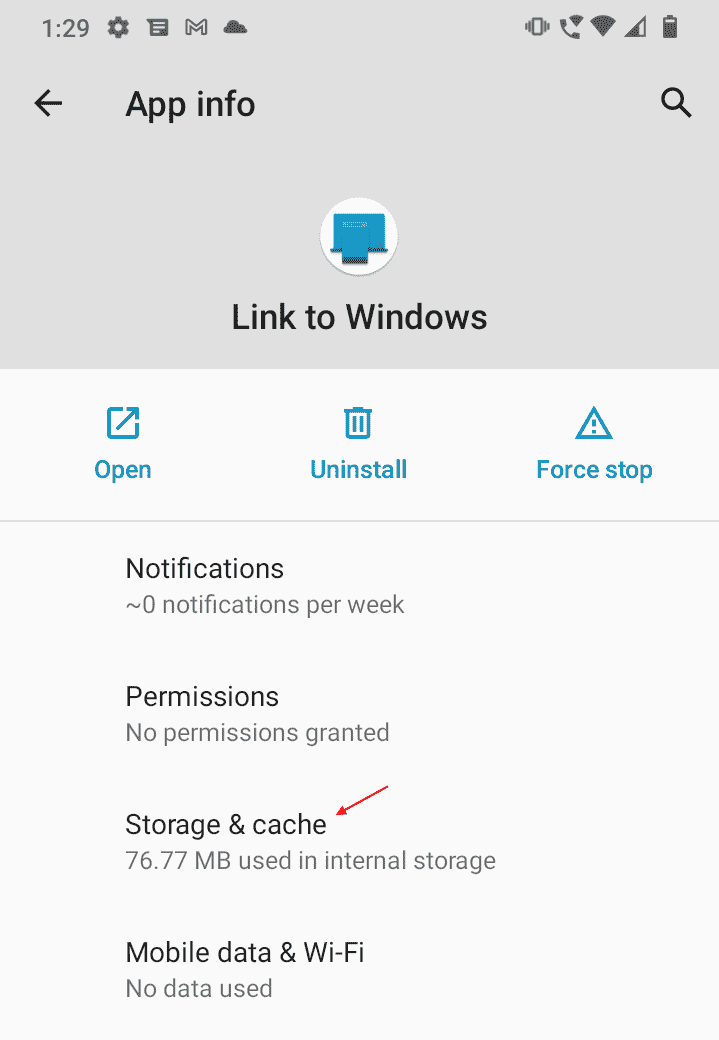Tap the Wi-Fi calling status icon
719x1040 pixels.
[570, 27]
